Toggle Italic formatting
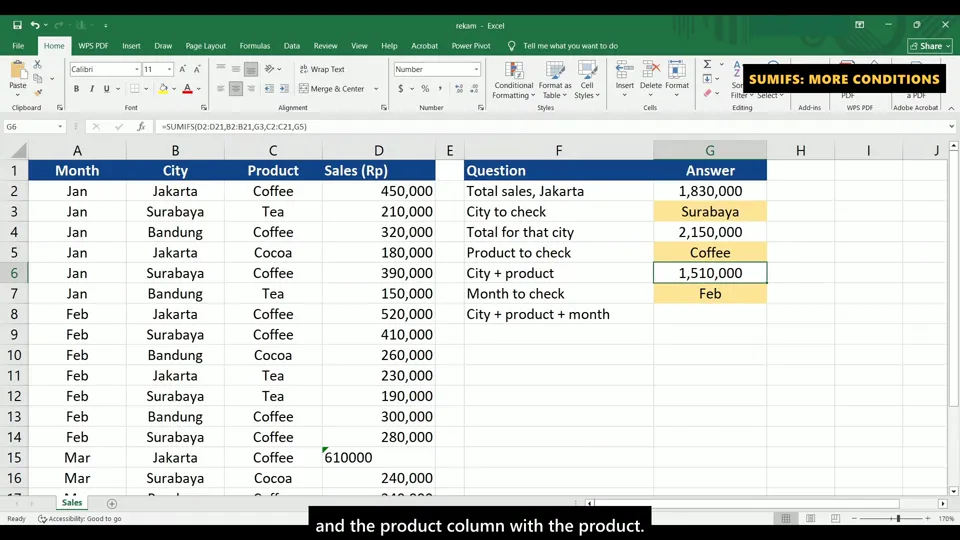960x540 pixels. 92,89
